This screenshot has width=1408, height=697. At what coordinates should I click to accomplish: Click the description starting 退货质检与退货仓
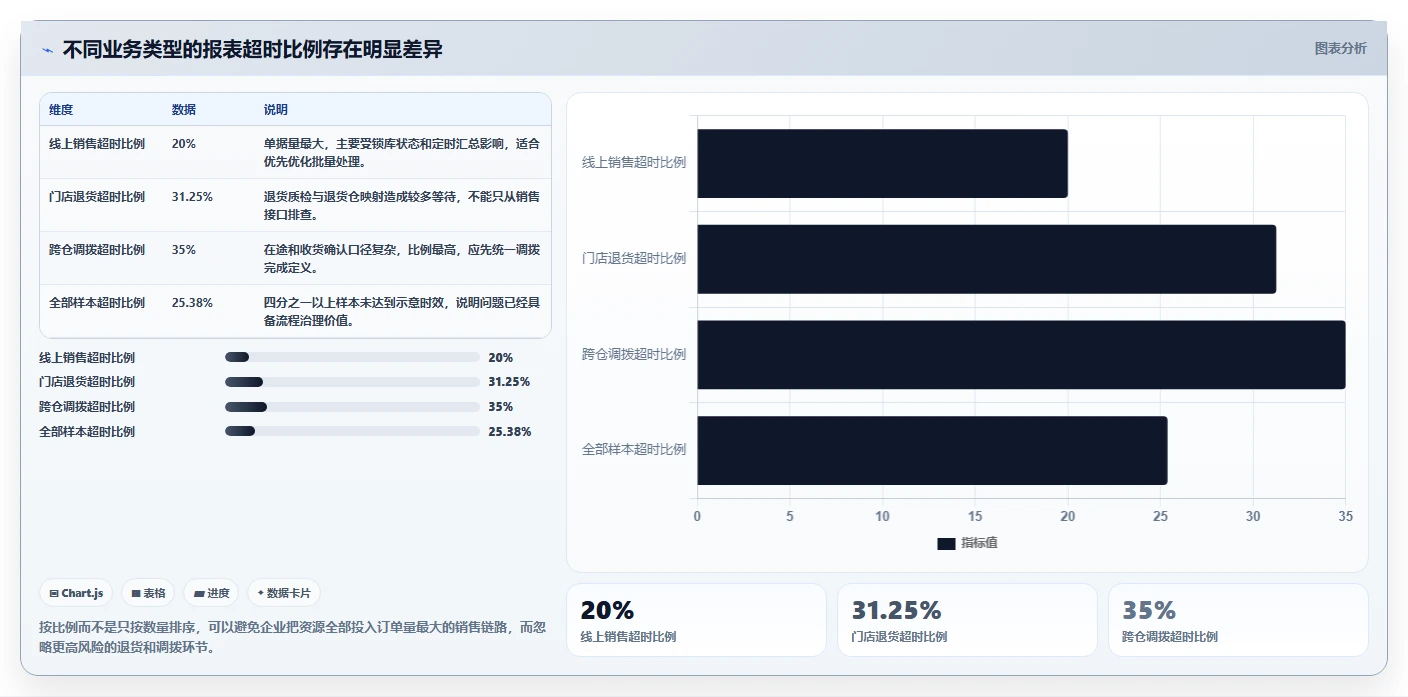(x=402, y=205)
